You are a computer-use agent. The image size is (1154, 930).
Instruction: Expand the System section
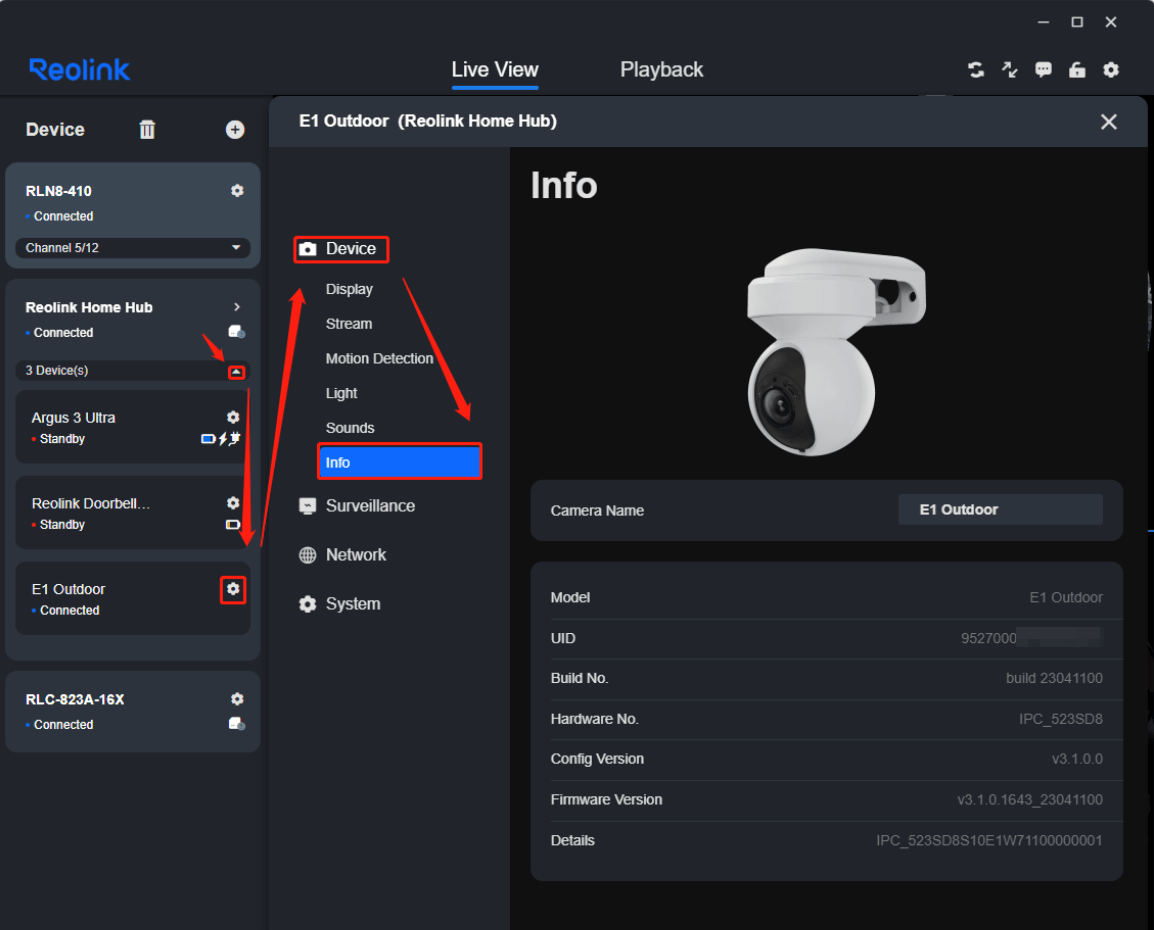[x=353, y=604]
